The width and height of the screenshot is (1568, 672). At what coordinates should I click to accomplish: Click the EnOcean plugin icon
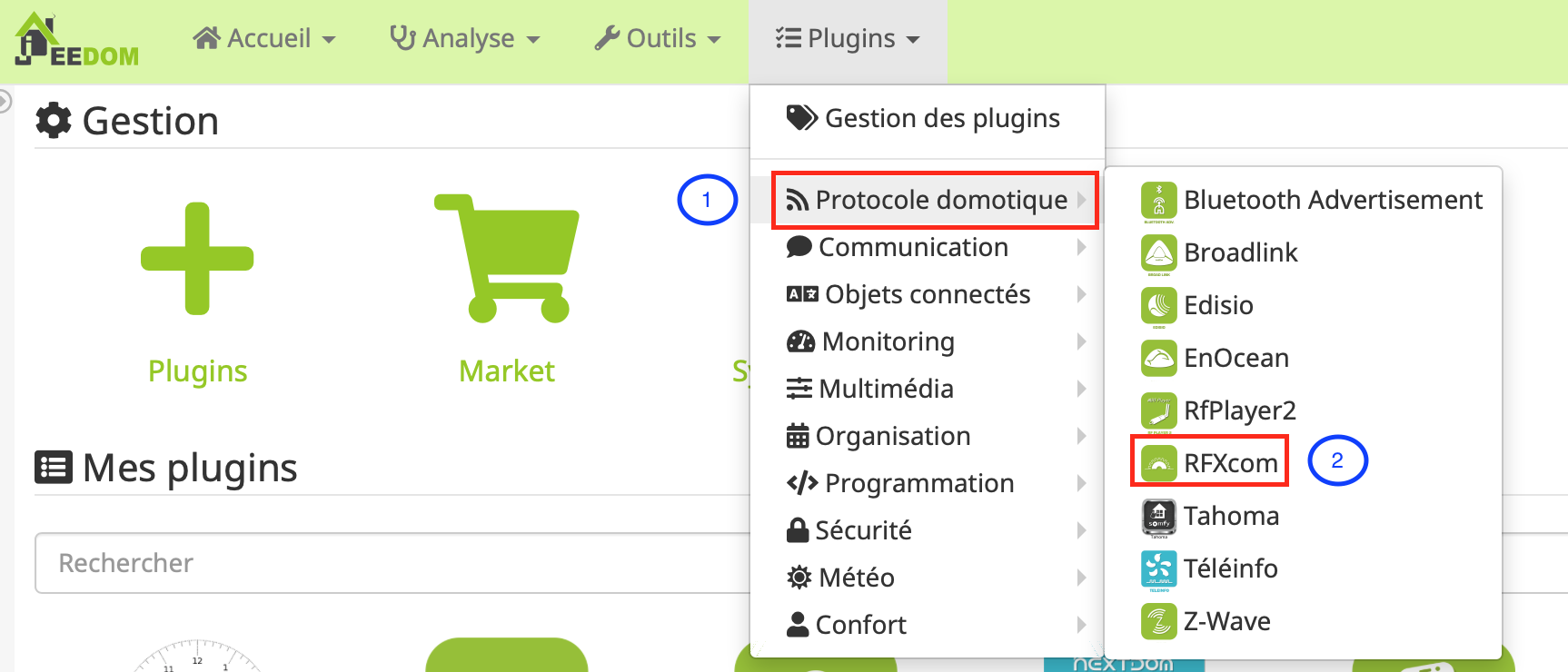pos(1158,359)
